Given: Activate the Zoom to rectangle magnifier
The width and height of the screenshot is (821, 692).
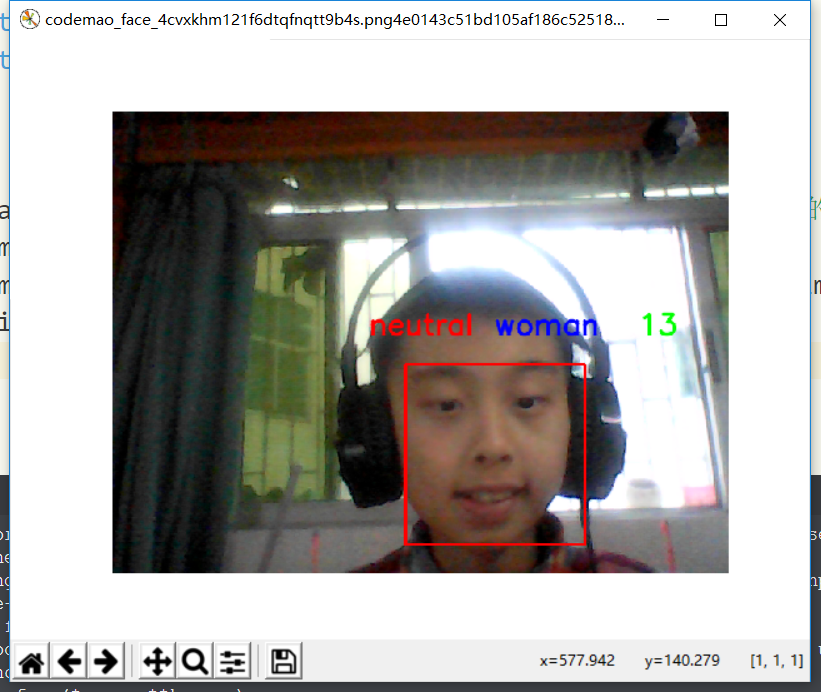Looking at the screenshot, I should tap(195, 661).
